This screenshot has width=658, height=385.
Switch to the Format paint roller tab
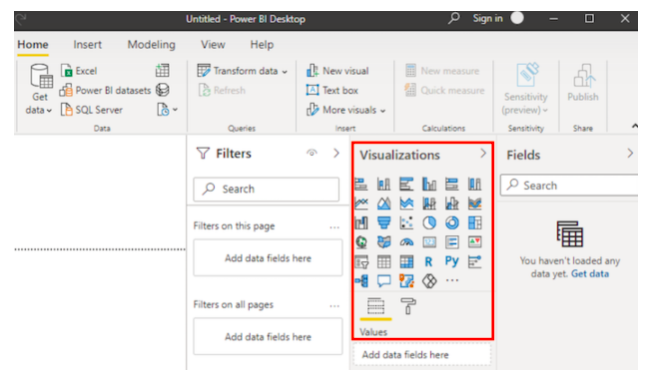(x=408, y=306)
